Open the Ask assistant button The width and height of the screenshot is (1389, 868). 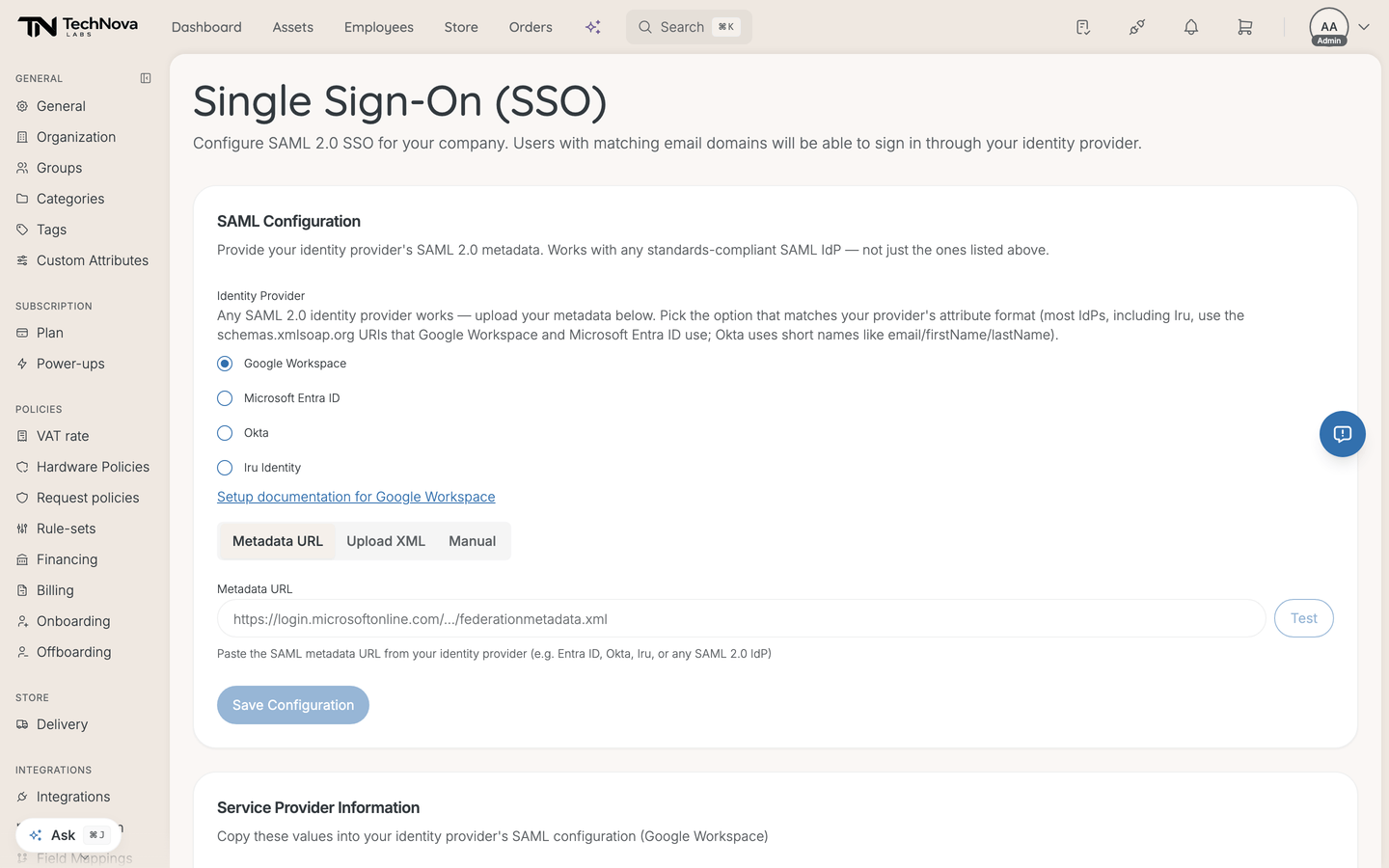pos(68,835)
